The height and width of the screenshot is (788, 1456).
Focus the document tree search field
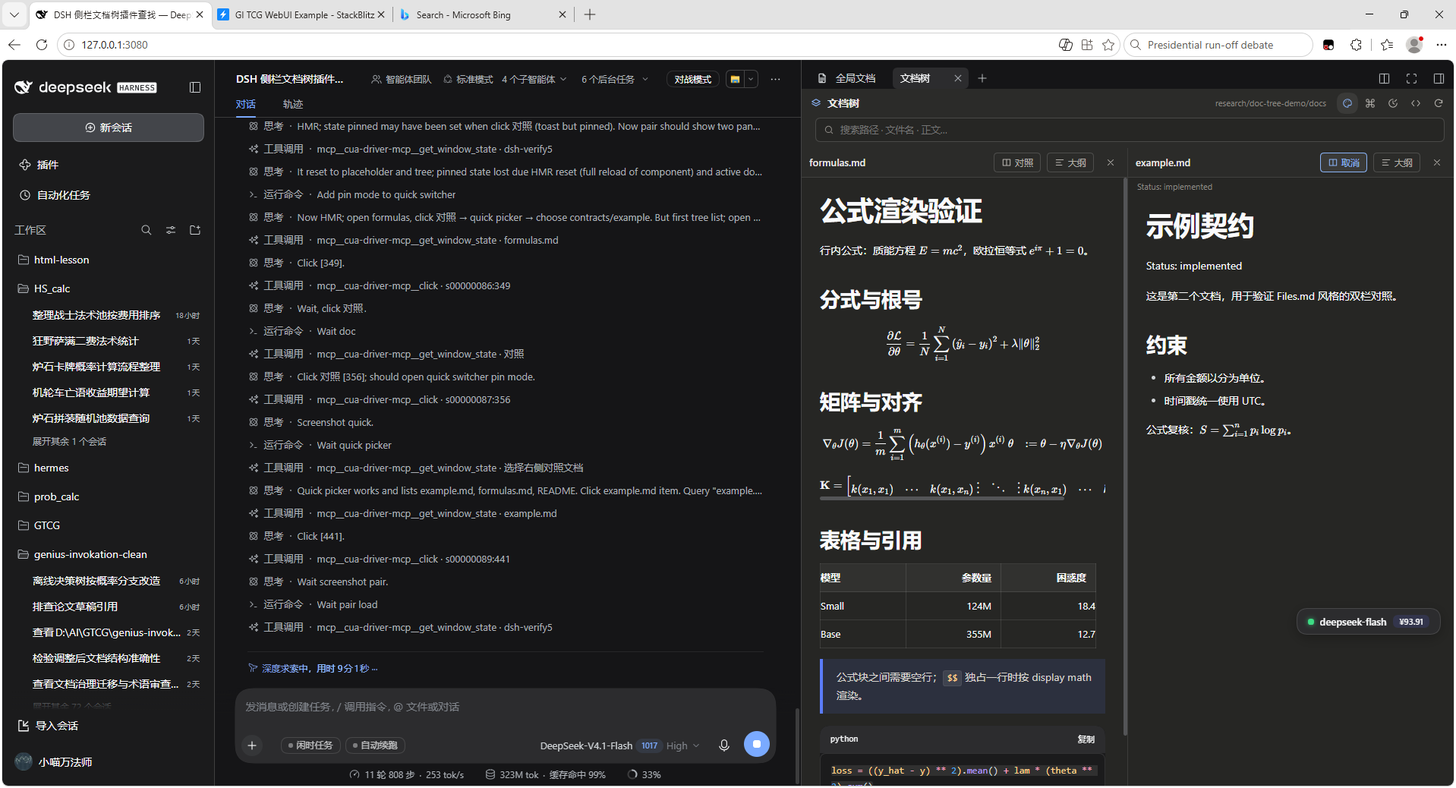(1129, 130)
